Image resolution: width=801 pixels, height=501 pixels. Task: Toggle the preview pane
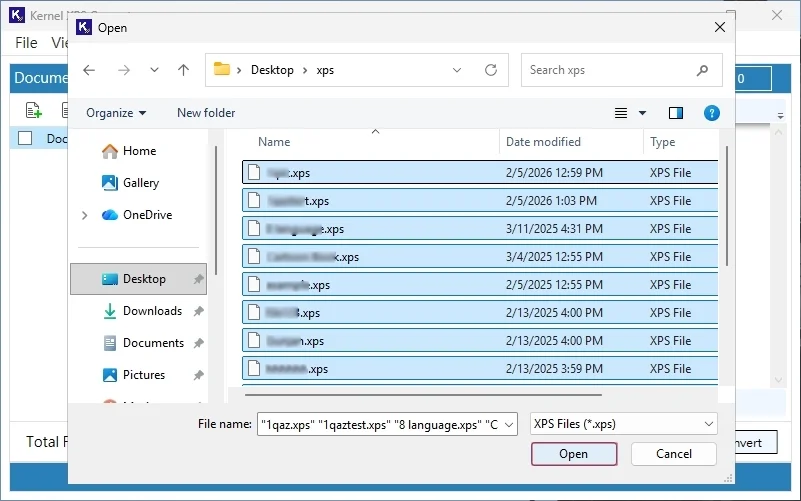click(676, 113)
